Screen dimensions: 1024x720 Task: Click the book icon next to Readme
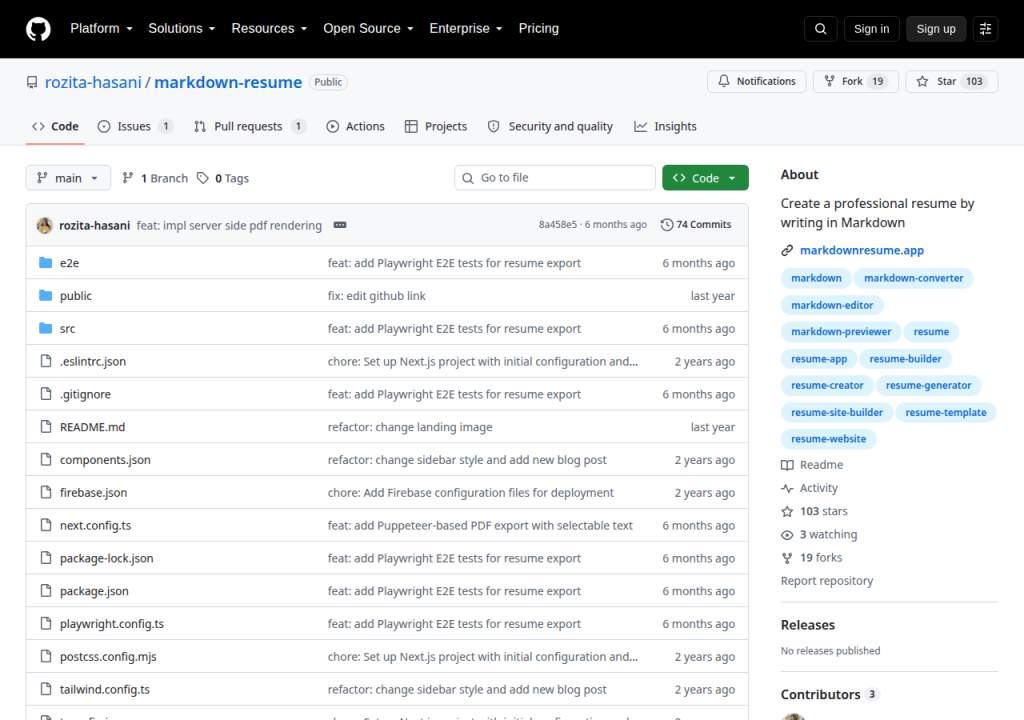click(x=787, y=465)
